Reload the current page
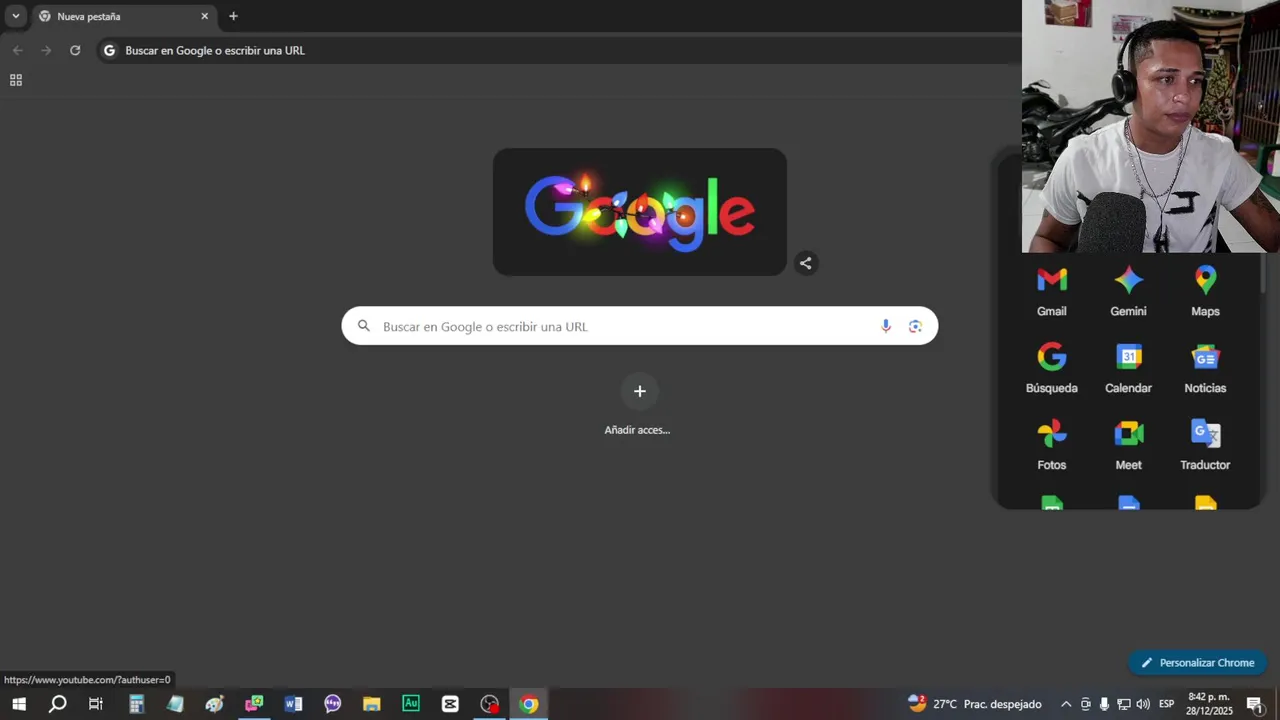The image size is (1280, 720). [x=75, y=50]
